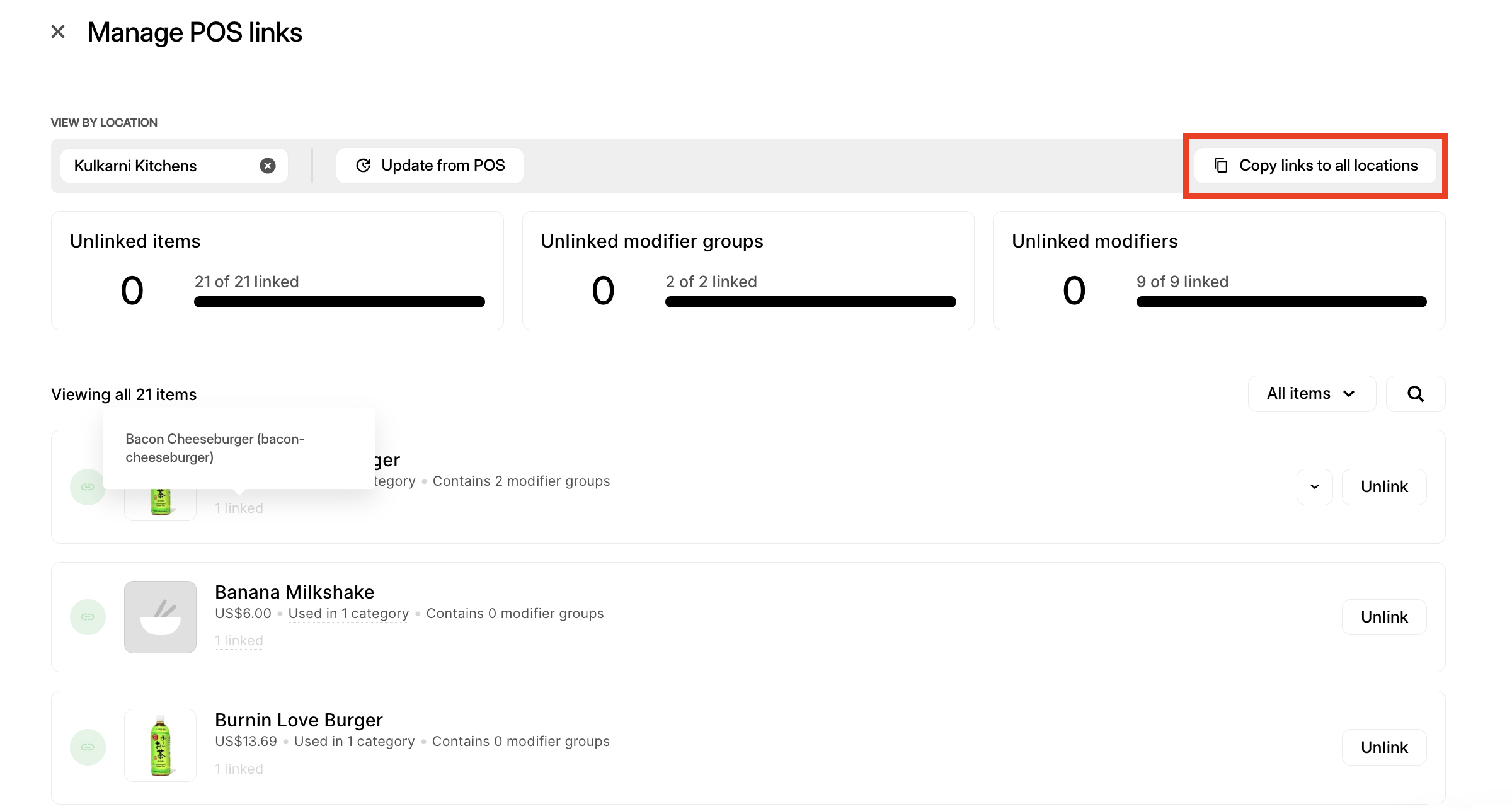Viewport: 1512px width, 809px height.
Task: Click Copy links to all locations
Action: click(1315, 166)
